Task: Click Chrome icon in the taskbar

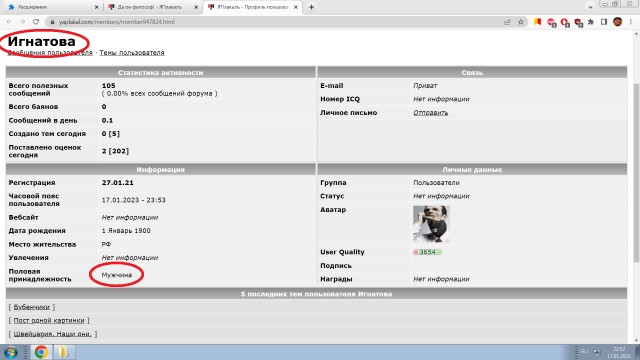Action: click(x=41, y=352)
